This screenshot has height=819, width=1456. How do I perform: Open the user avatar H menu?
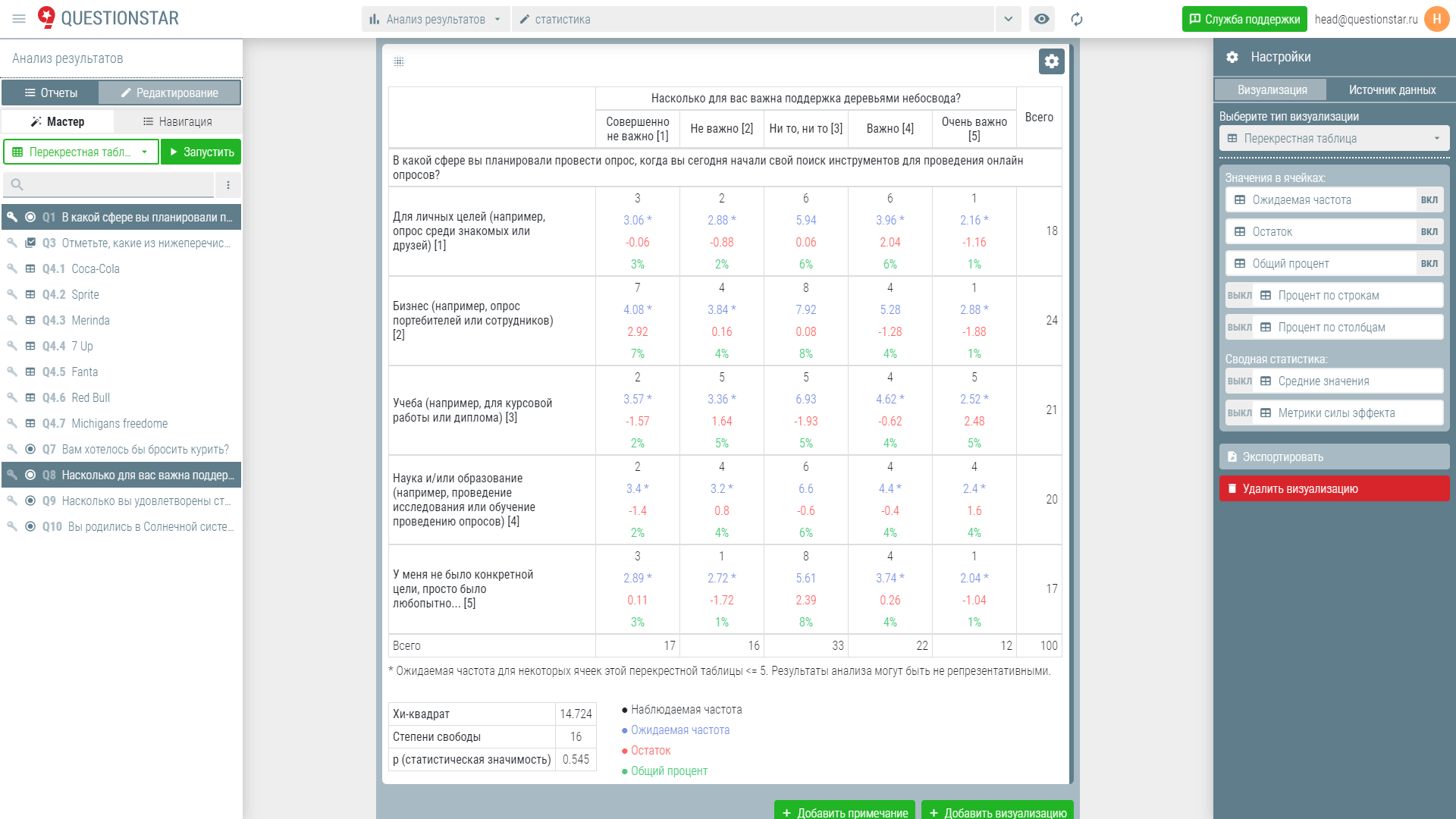tap(1437, 19)
